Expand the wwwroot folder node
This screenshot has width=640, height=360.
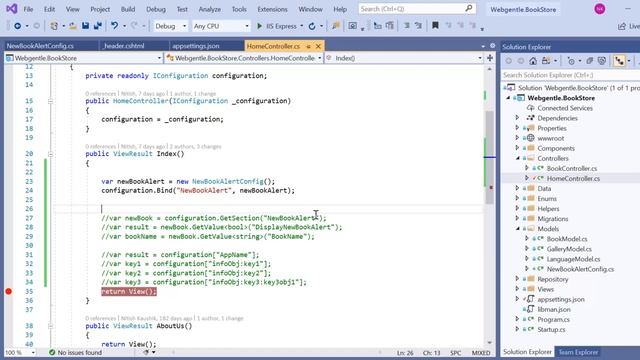[517, 138]
